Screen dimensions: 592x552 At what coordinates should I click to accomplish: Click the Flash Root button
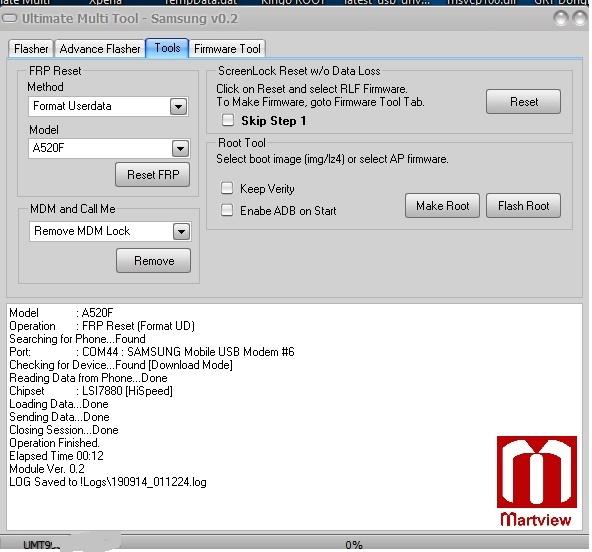tap(523, 206)
